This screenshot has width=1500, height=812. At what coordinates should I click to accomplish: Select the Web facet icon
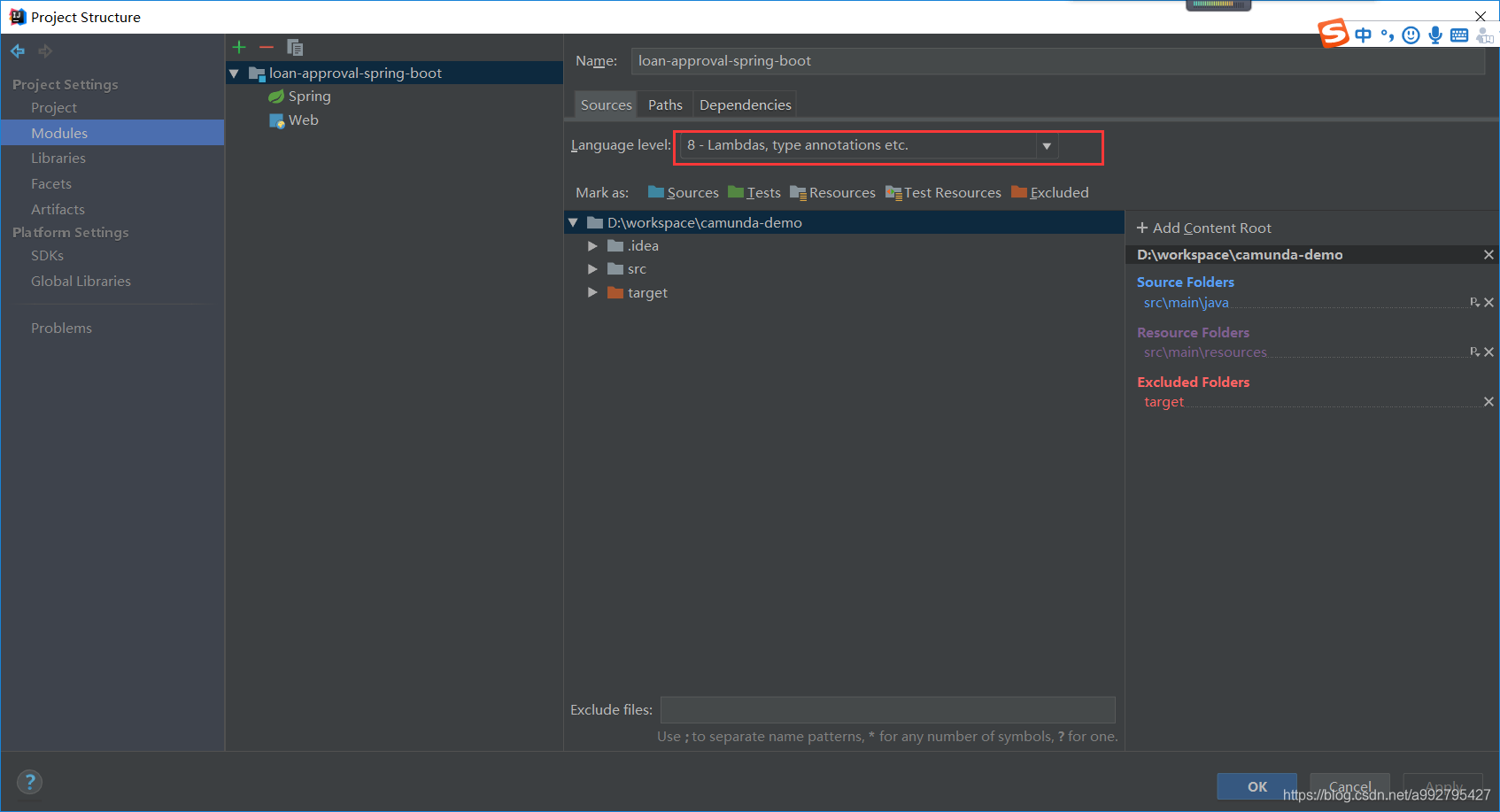pos(276,120)
